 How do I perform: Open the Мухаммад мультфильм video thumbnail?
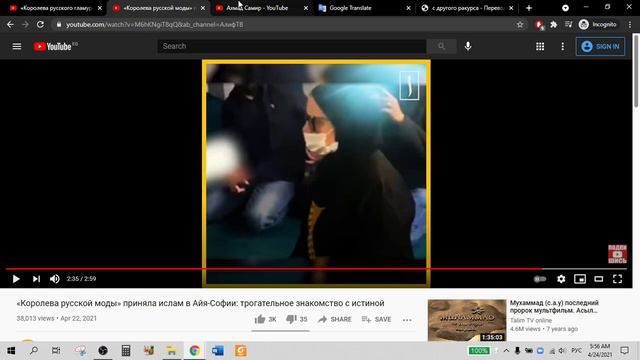[467, 320]
